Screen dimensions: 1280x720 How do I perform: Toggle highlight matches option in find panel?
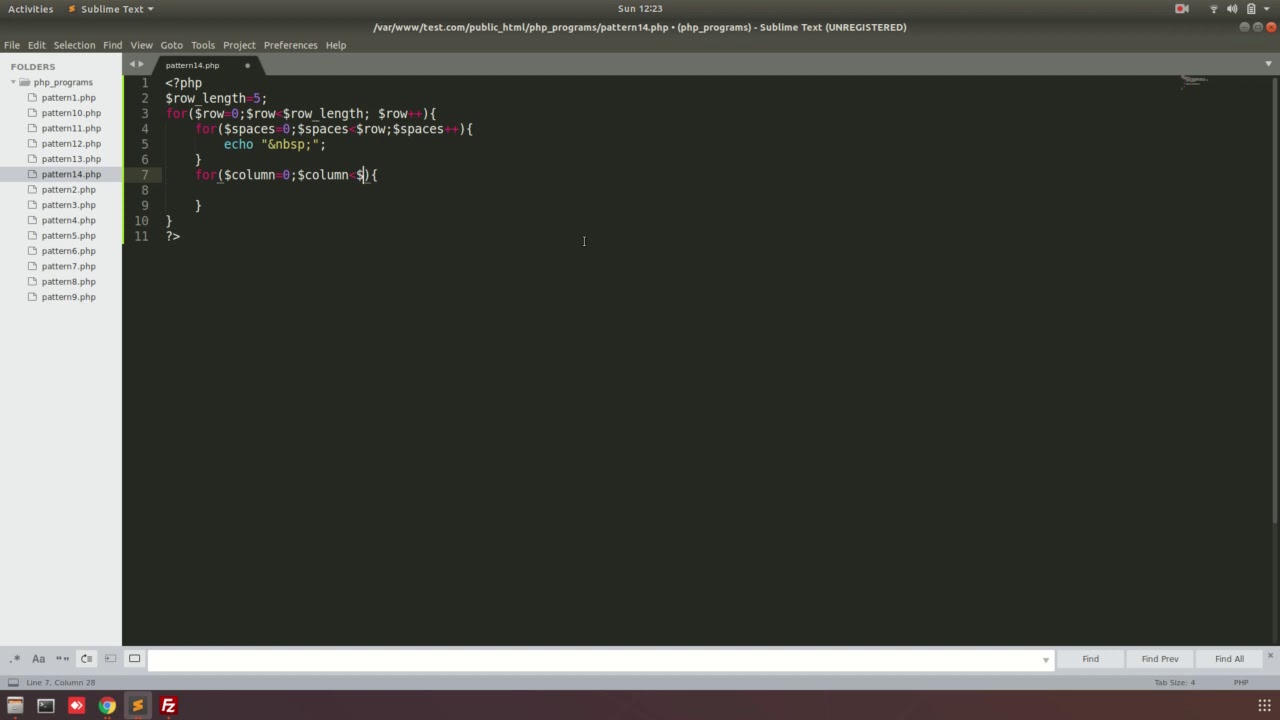tap(134, 659)
